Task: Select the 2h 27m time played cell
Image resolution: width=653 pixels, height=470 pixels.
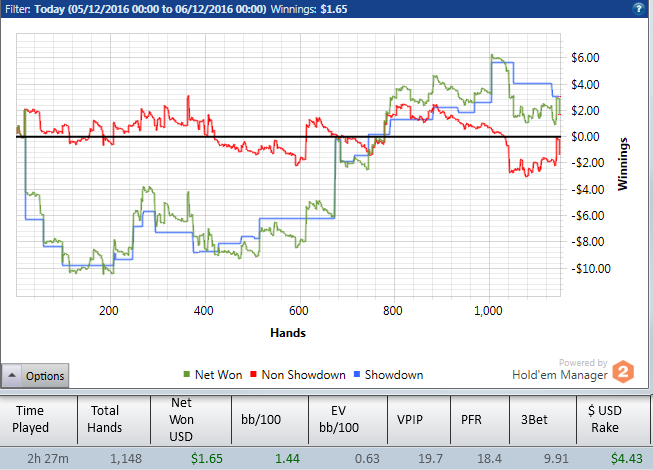Action: click(47, 458)
